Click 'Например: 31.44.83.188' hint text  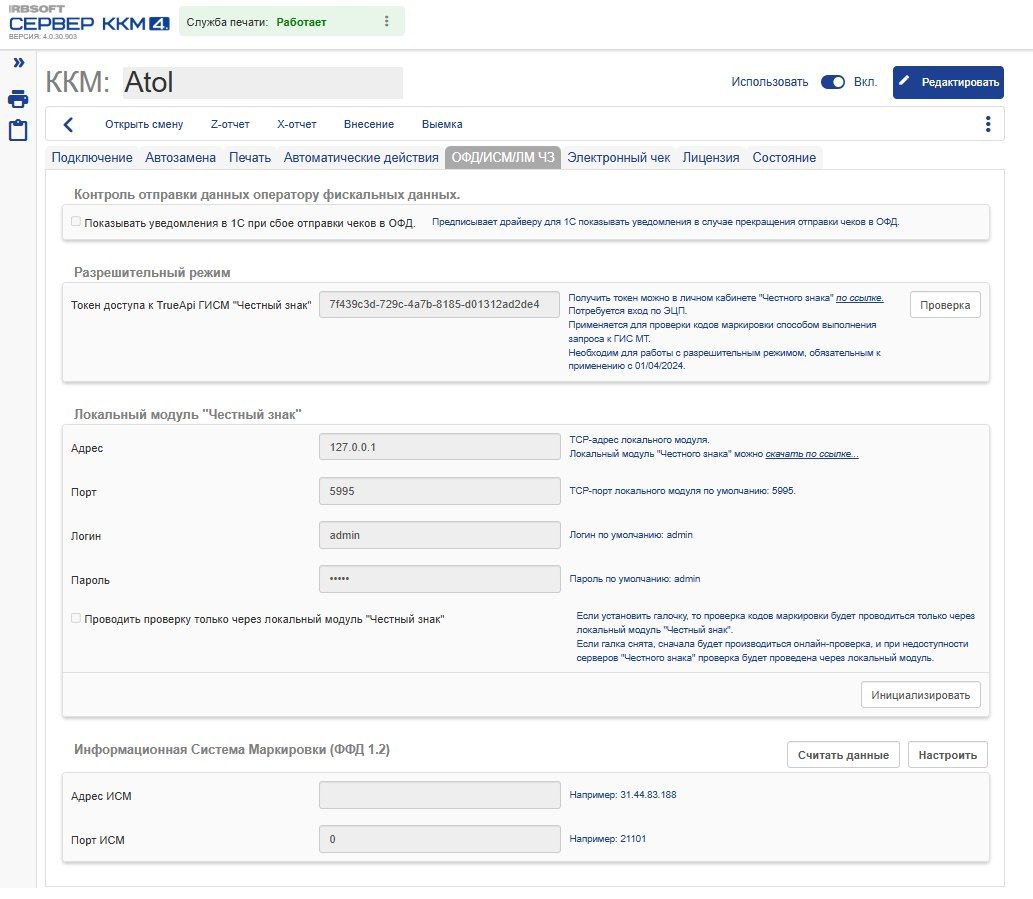(623, 795)
